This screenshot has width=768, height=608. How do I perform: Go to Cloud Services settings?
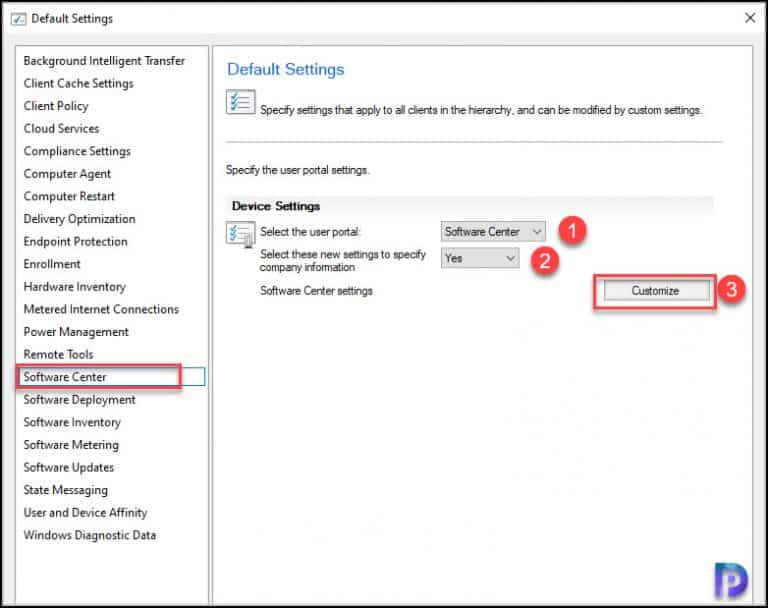(x=61, y=128)
